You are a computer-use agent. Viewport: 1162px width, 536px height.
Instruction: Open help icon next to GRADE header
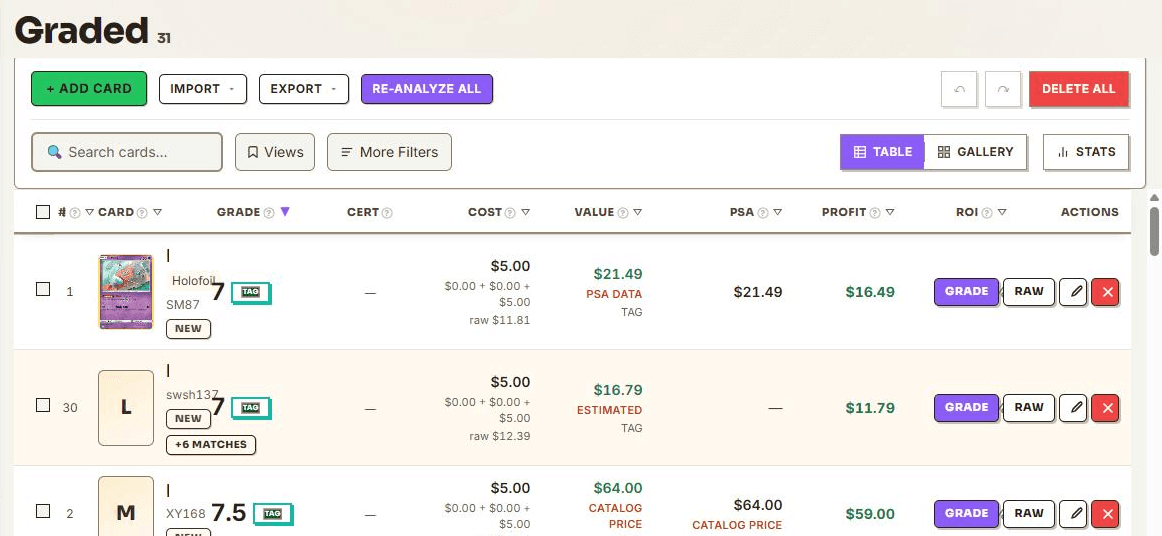(x=270, y=213)
